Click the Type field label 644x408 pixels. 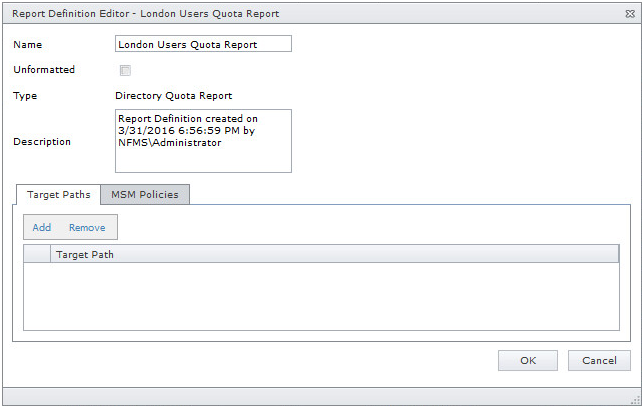(x=25, y=96)
